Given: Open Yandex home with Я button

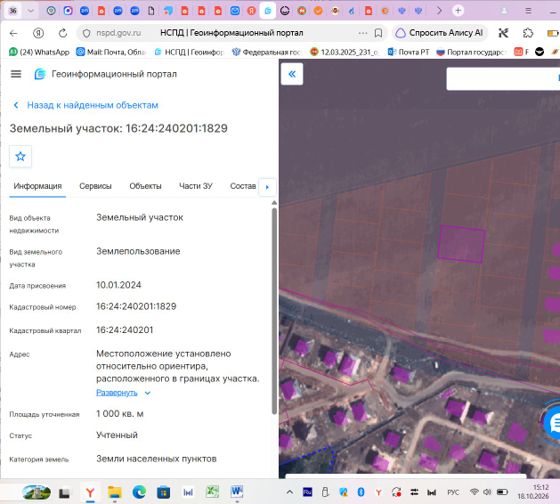Looking at the screenshot, I should [x=38, y=33].
